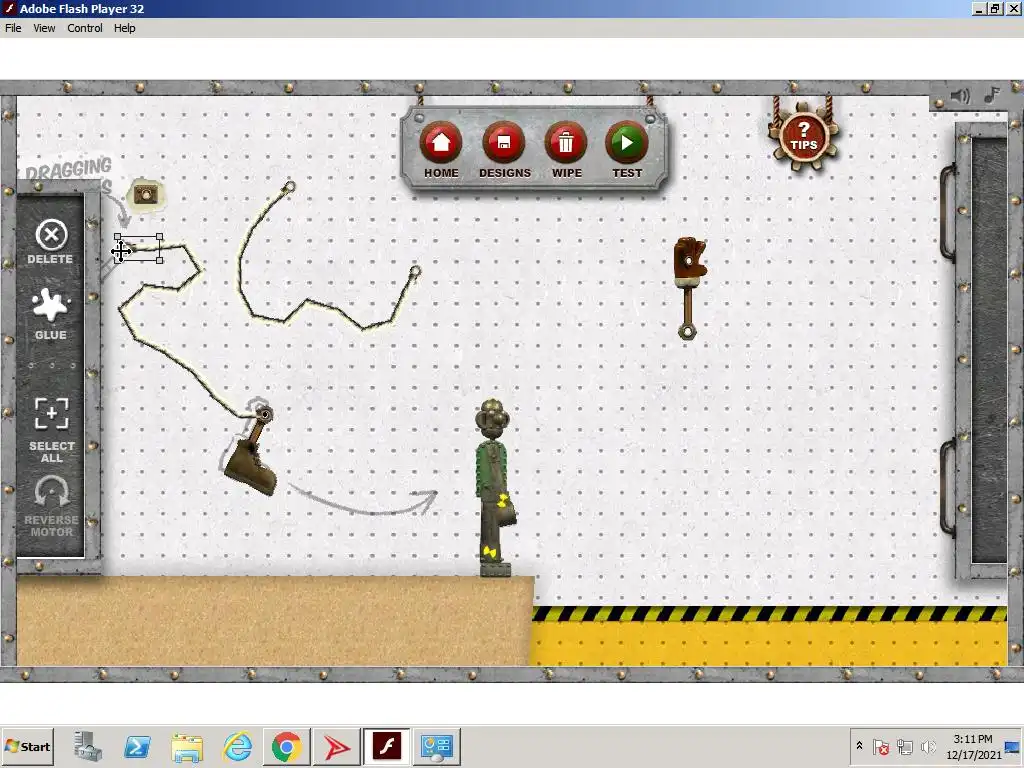Open Google Chrome from taskbar
1024x768 pixels.
(x=287, y=746)
